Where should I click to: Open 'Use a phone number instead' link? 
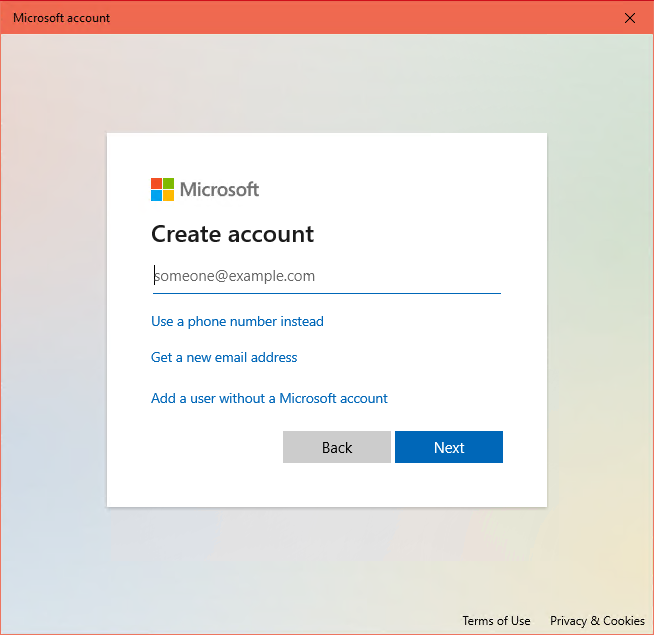237,321
